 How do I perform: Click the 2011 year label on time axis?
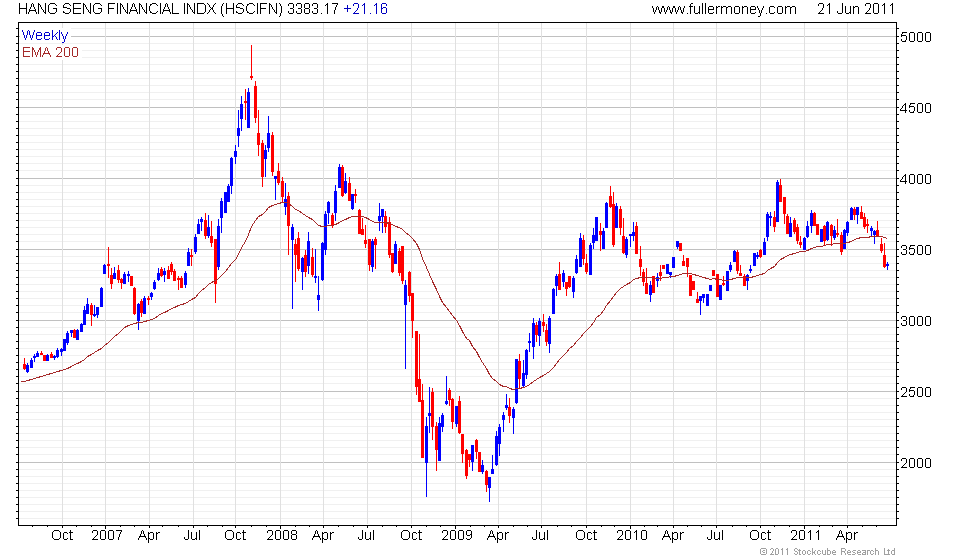(805, 536)
